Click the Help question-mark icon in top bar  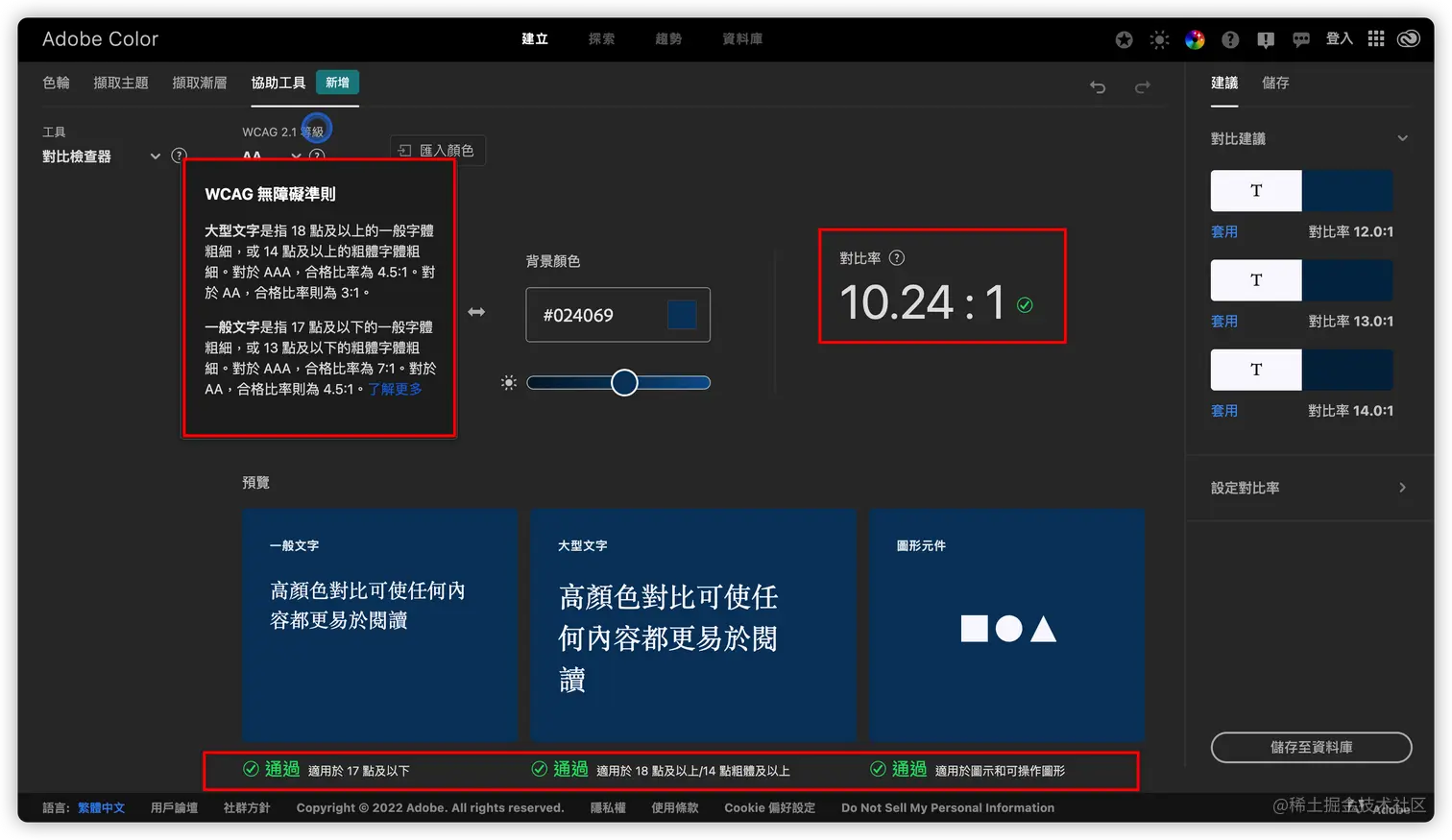1230,39
